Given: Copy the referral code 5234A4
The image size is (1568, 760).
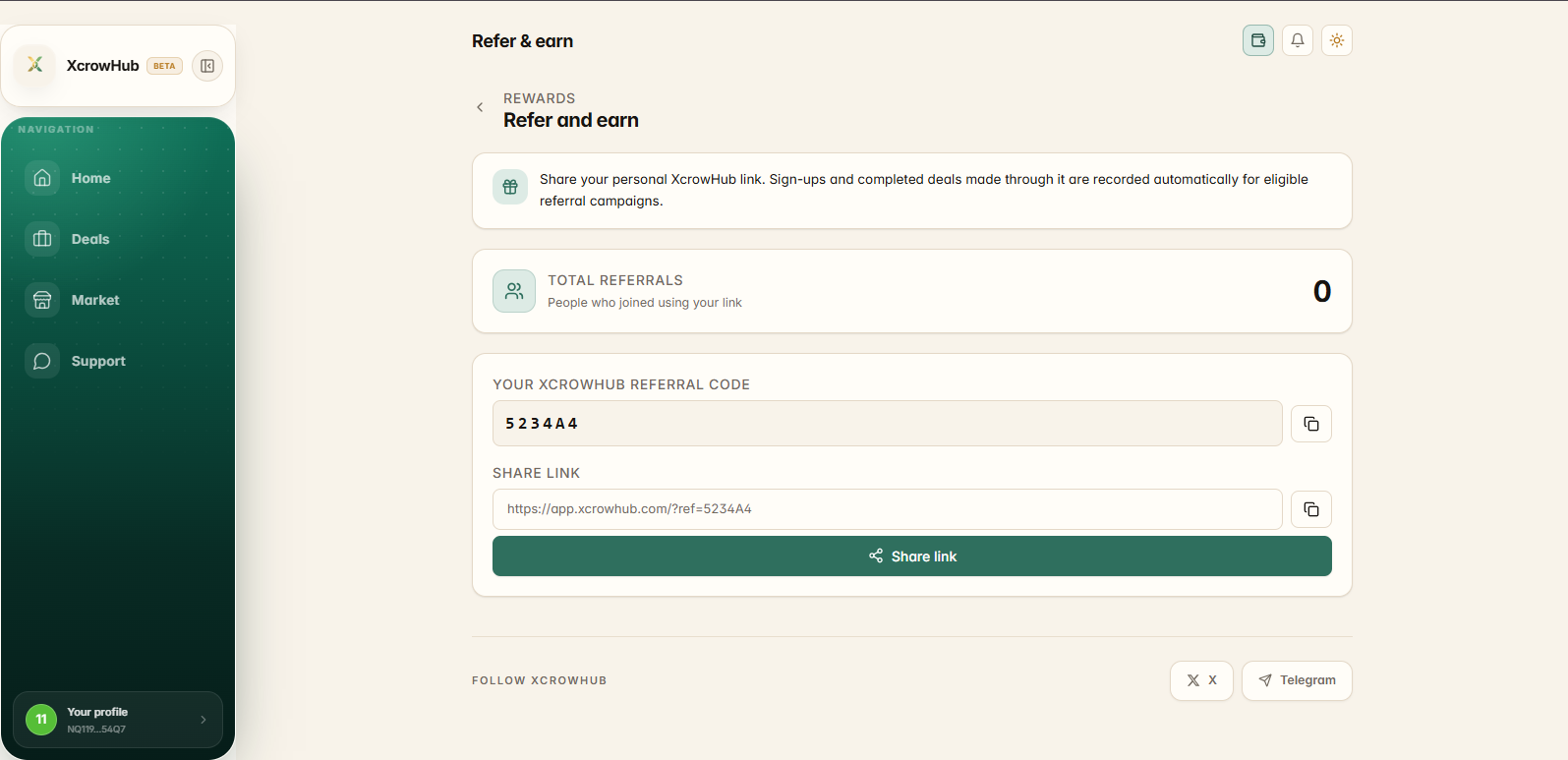Looking at the screenshot, I should point(1311,424).
